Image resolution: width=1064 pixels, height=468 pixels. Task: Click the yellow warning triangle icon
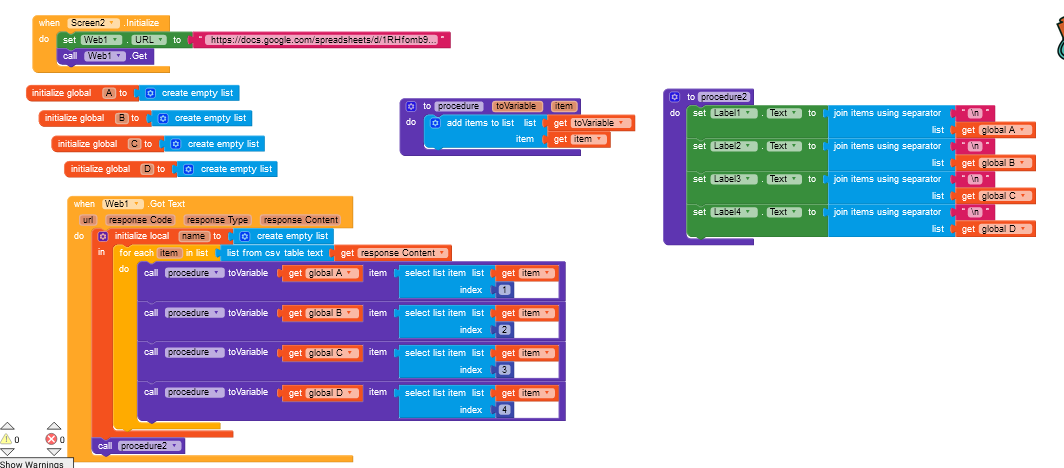(x=7, y=440)
